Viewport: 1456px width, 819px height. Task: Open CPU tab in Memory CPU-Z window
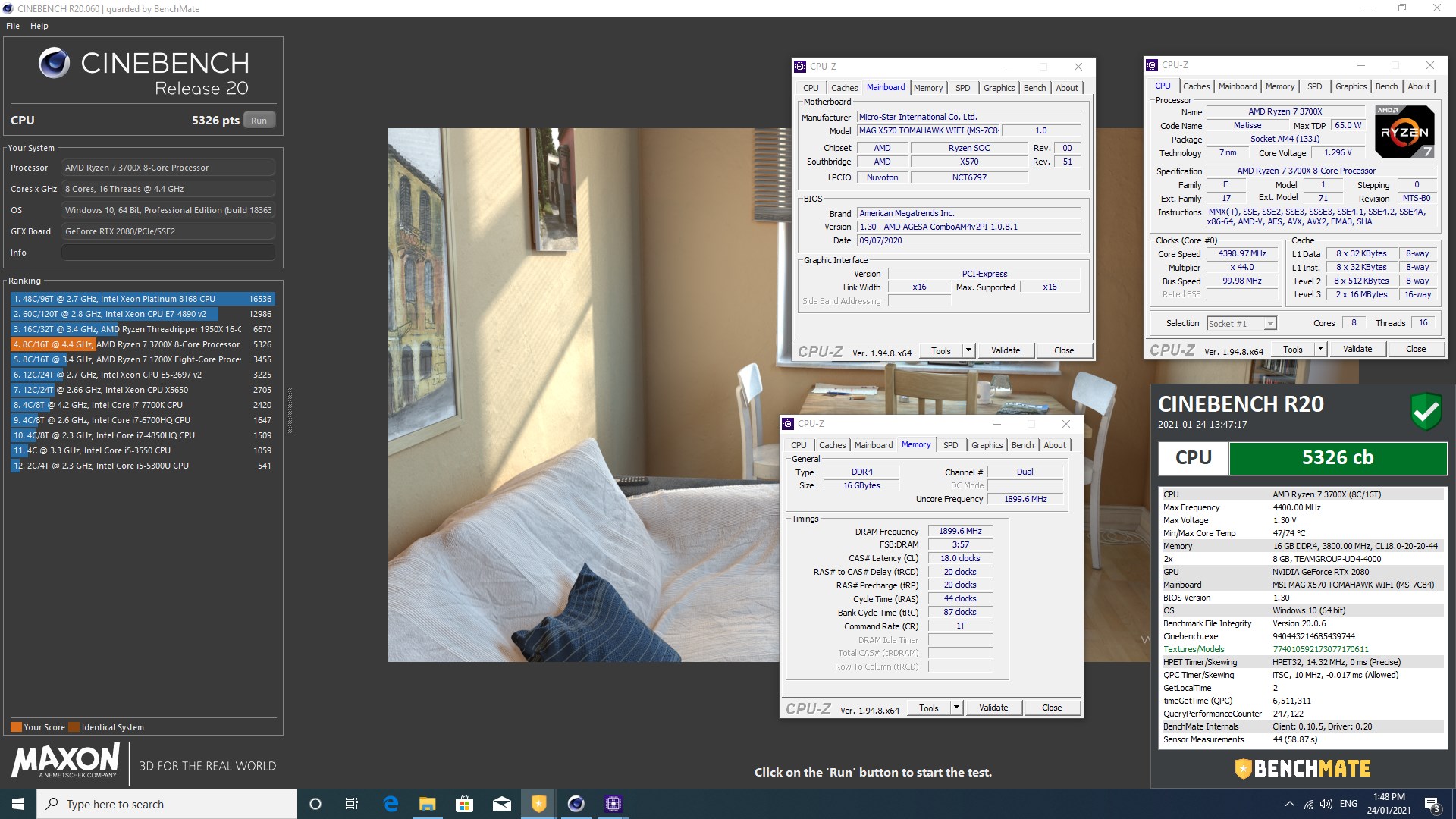tap(799, 445)
